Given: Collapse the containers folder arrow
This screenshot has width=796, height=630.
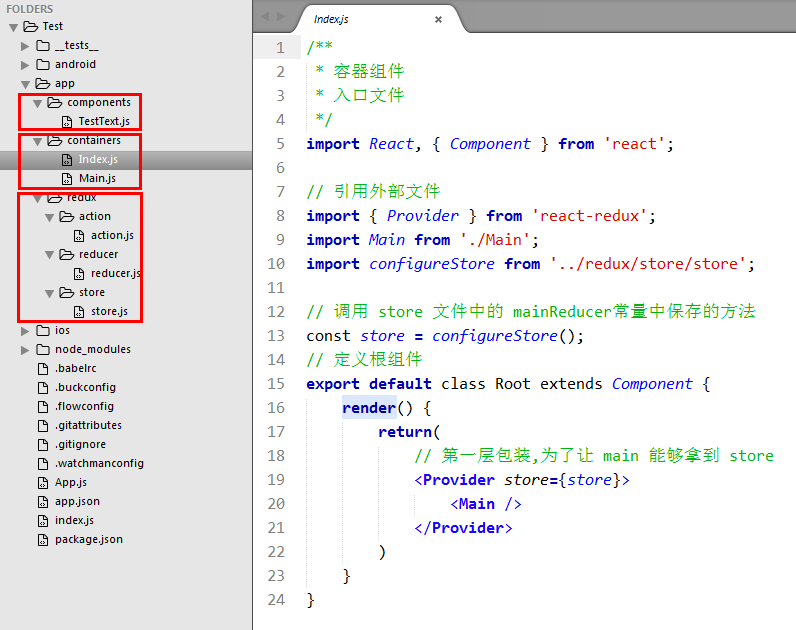Looking at the screenshot, I should coord(38,141).
